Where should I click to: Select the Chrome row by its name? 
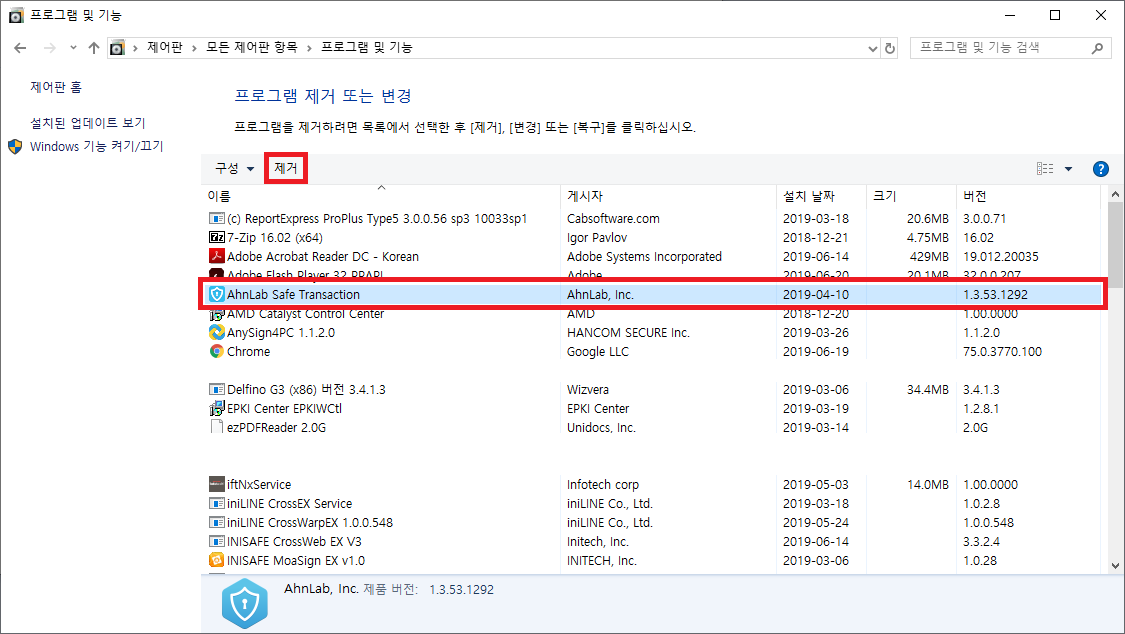[248, 351]
